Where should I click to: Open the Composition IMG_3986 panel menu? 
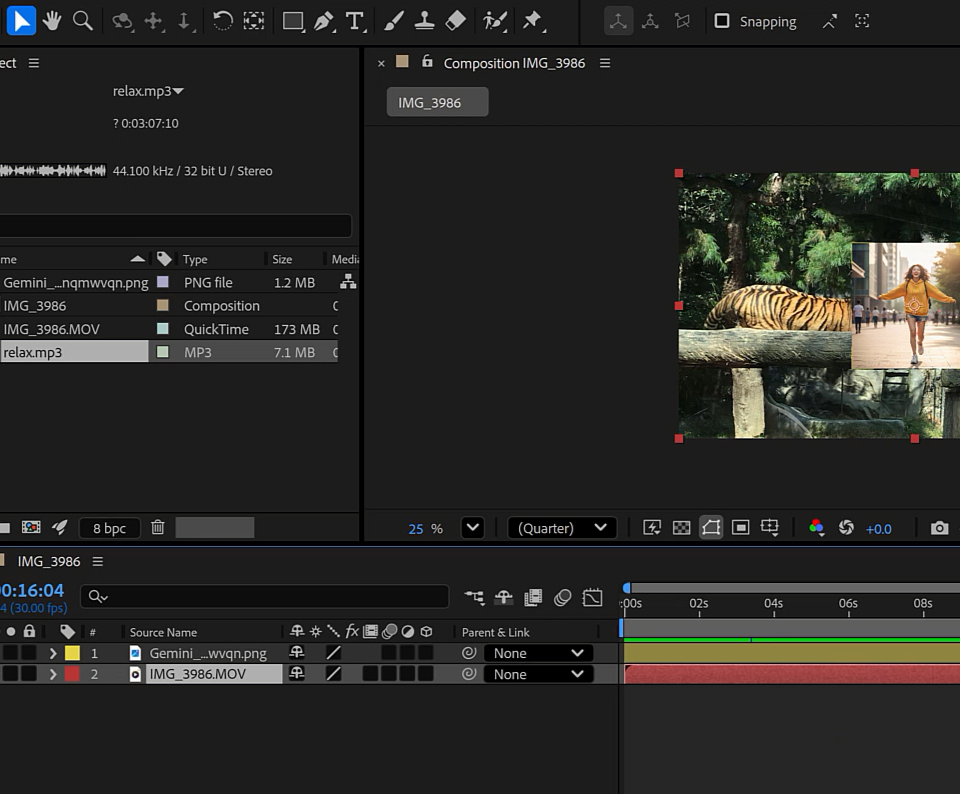point(605,63)
